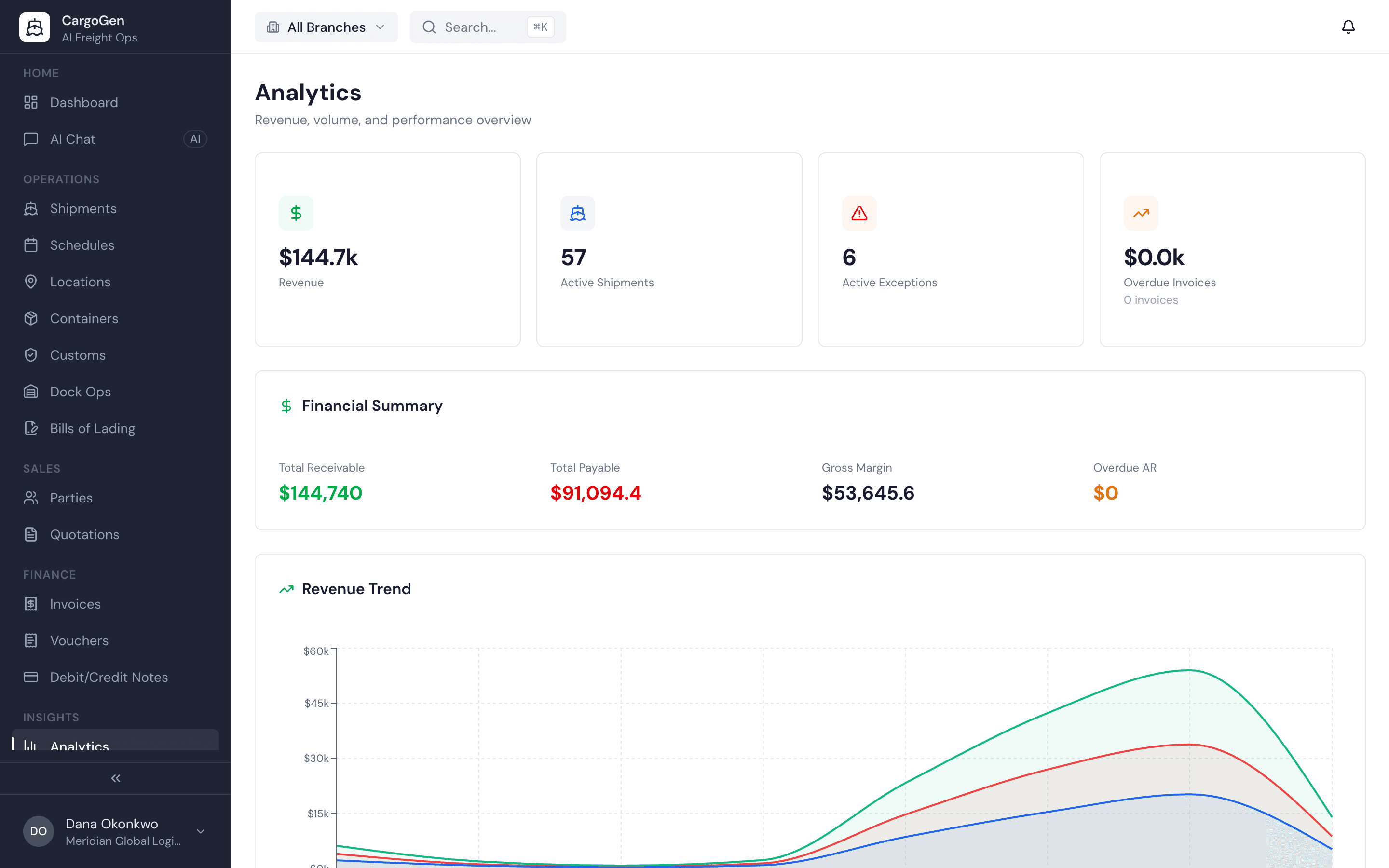Click the Bills of Lading document icon

point(31,428)
